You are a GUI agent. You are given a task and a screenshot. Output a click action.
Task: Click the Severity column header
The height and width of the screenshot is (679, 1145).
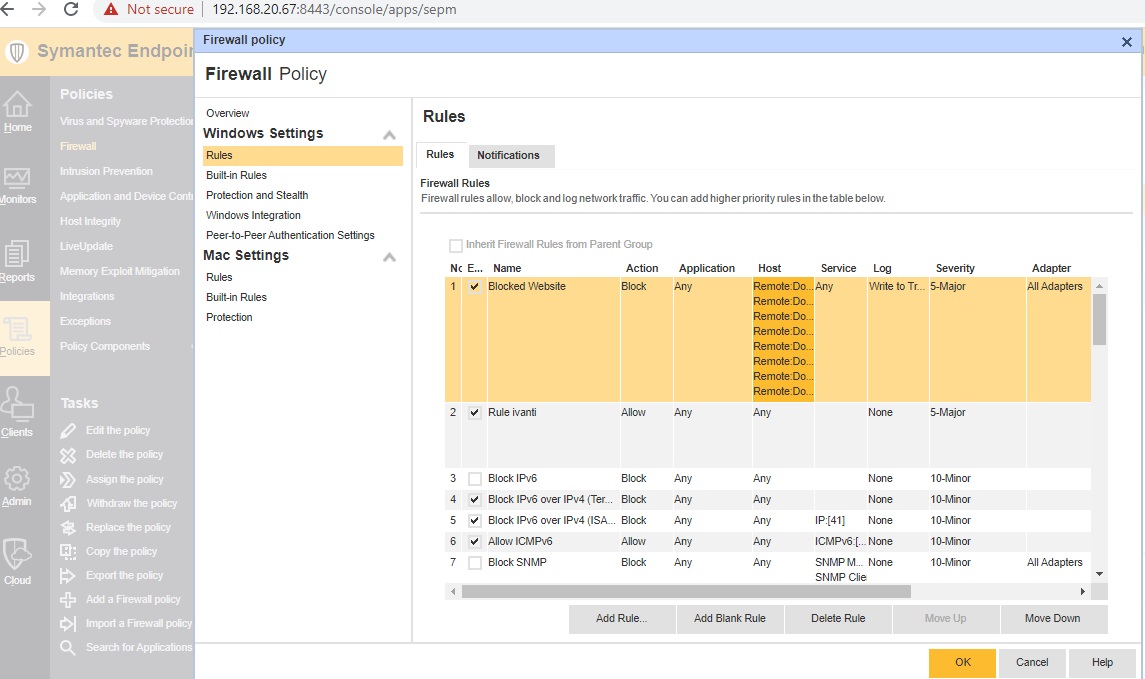click(x=955, y=269)
